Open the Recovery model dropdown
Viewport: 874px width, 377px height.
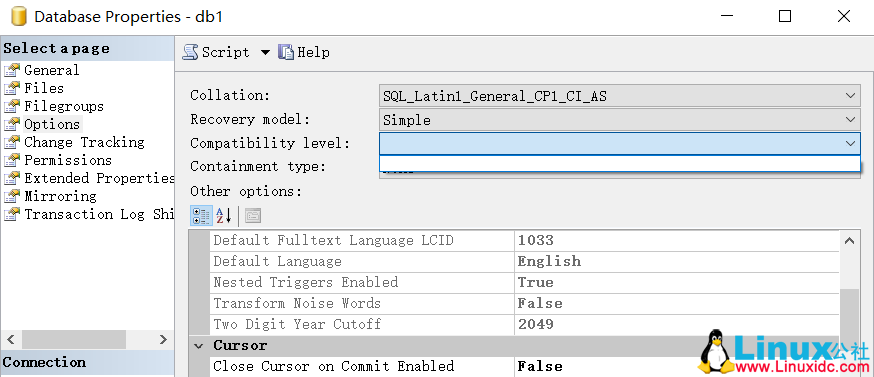pos(620,120)
